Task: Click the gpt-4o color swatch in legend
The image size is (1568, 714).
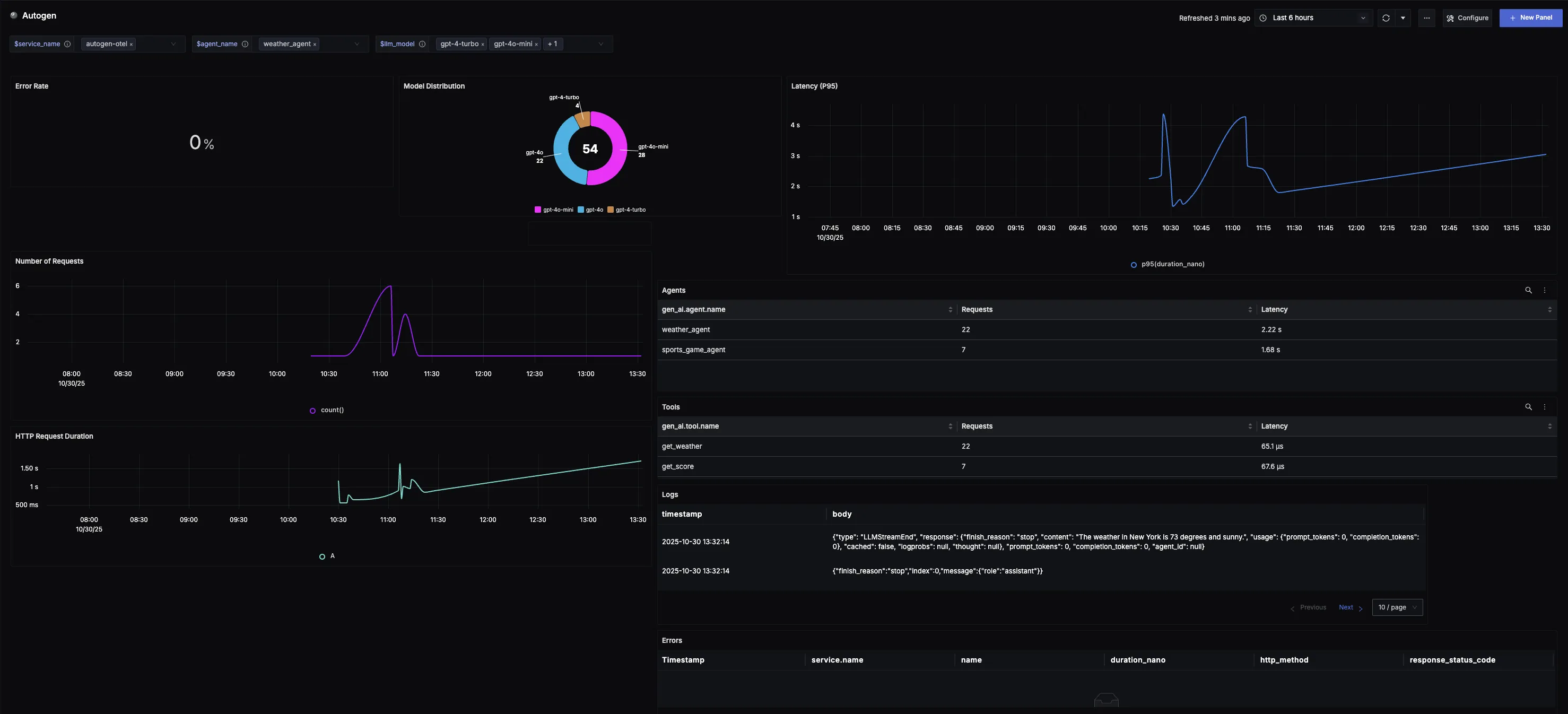Action: 580,210
